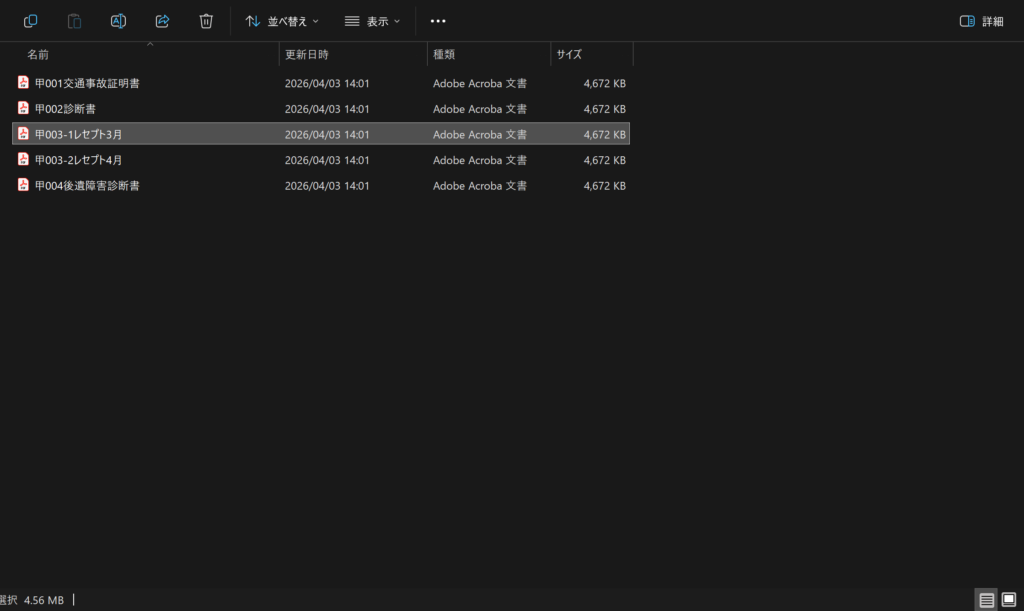Toggle the 詳細 details pane
Viewport: 1024px width, 611px height.
pyautogui.click(x=981, y=21)
